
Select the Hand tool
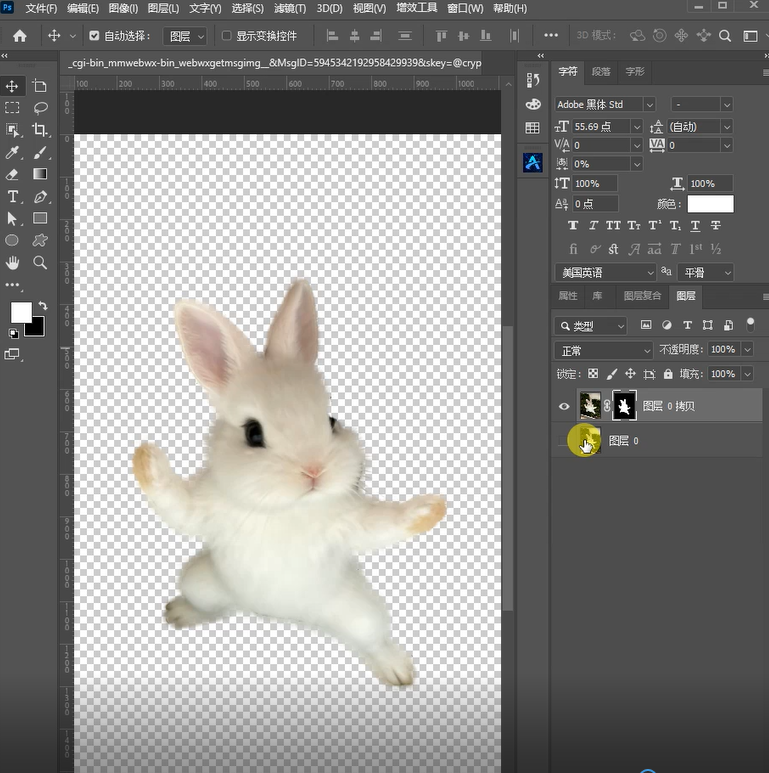pyautogui.click(x=12, y=262)
